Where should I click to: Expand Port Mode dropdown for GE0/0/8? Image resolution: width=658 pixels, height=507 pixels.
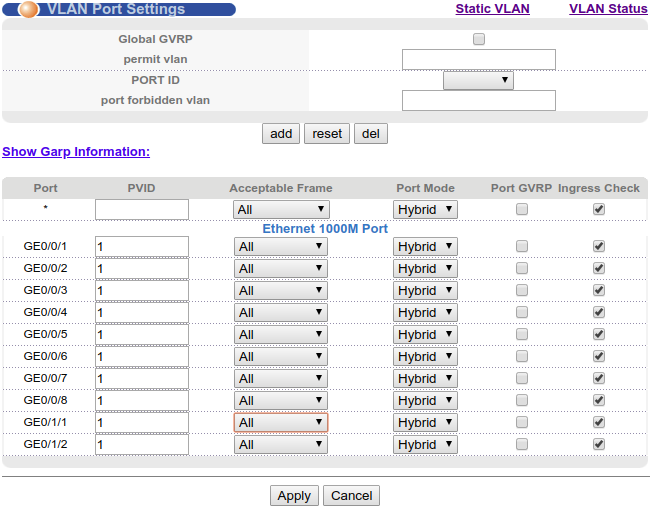point(425,401)
